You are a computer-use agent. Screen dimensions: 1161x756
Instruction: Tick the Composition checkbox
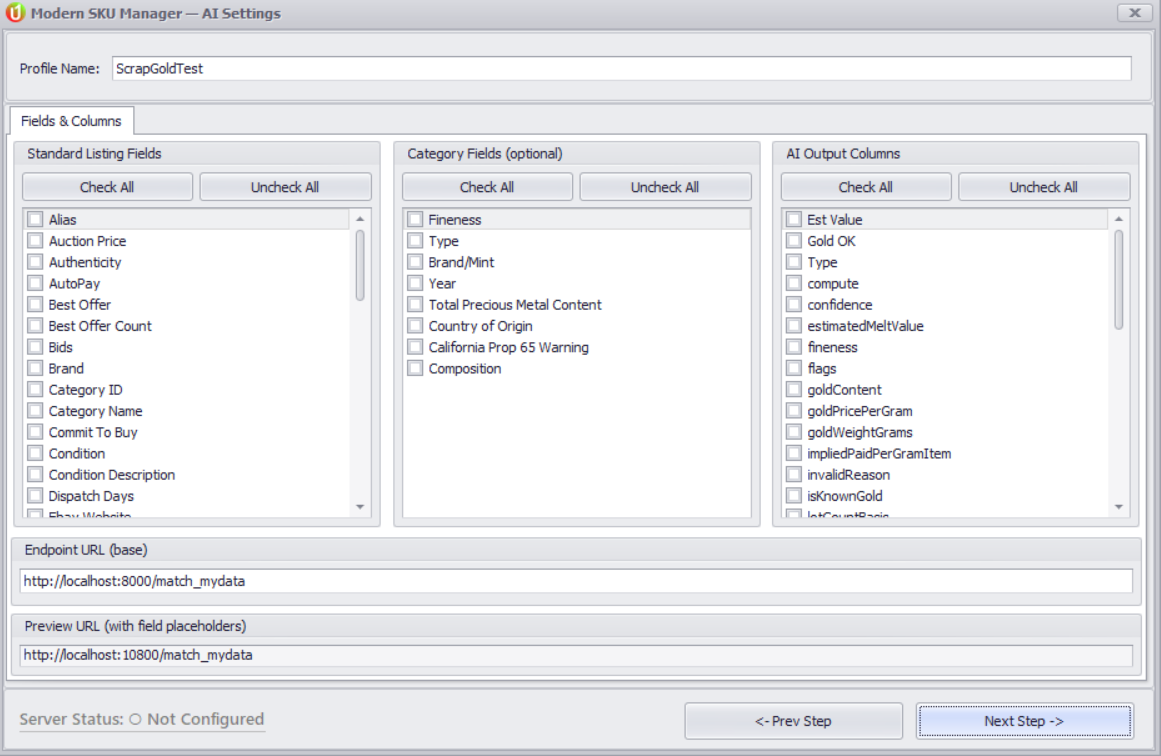tap(415, 368)
